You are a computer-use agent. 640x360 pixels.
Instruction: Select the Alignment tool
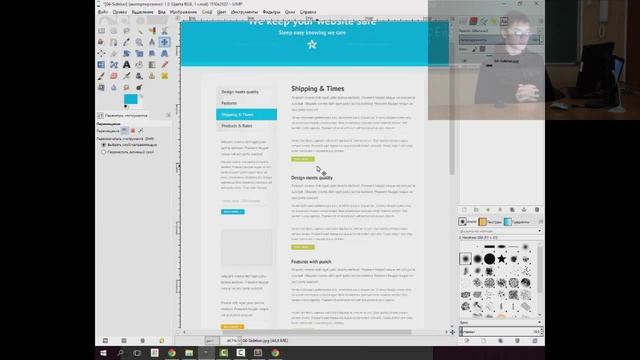(101, 53)
